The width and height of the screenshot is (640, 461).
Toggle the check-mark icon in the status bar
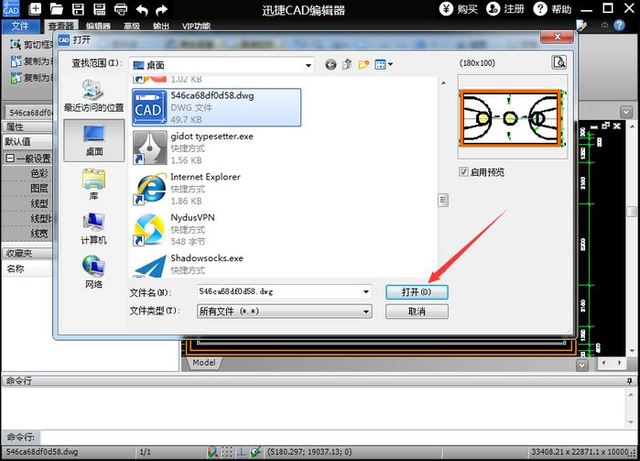pyautogui.click(x=256, y=452)
